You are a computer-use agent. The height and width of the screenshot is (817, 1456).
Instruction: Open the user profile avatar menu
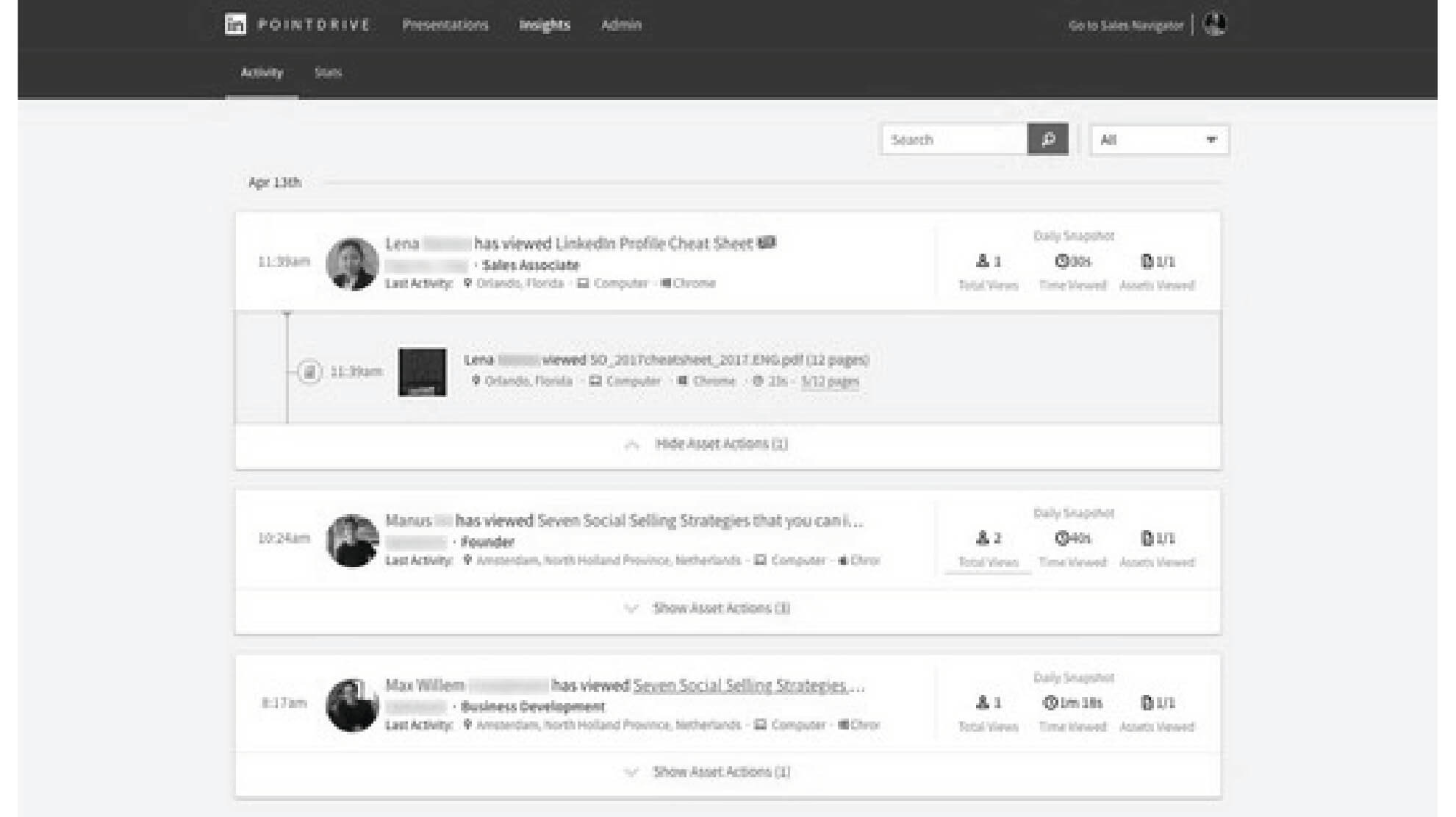coord(1214,24)
